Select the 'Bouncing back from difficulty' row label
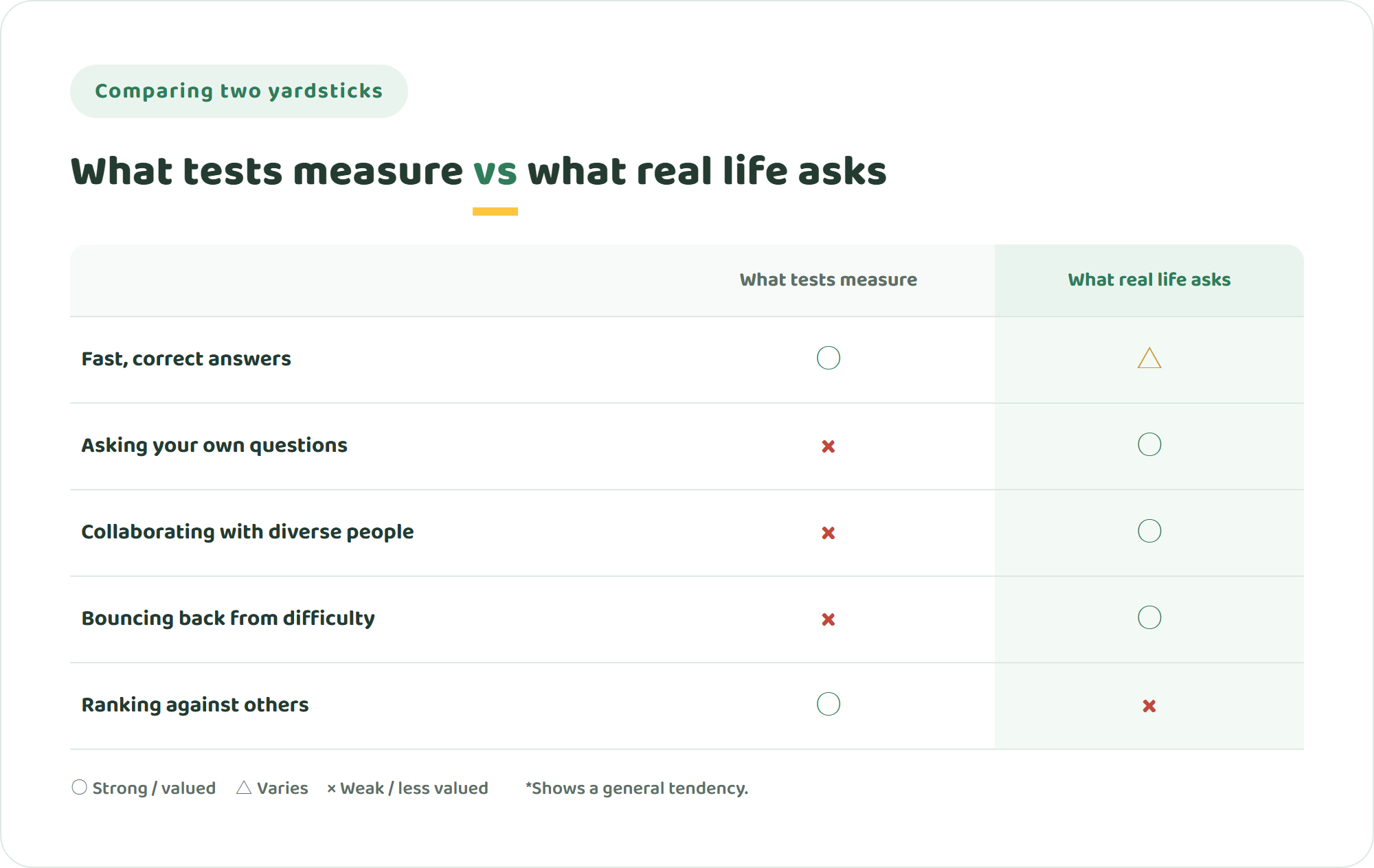The image size is (1374, 868). 228,619
